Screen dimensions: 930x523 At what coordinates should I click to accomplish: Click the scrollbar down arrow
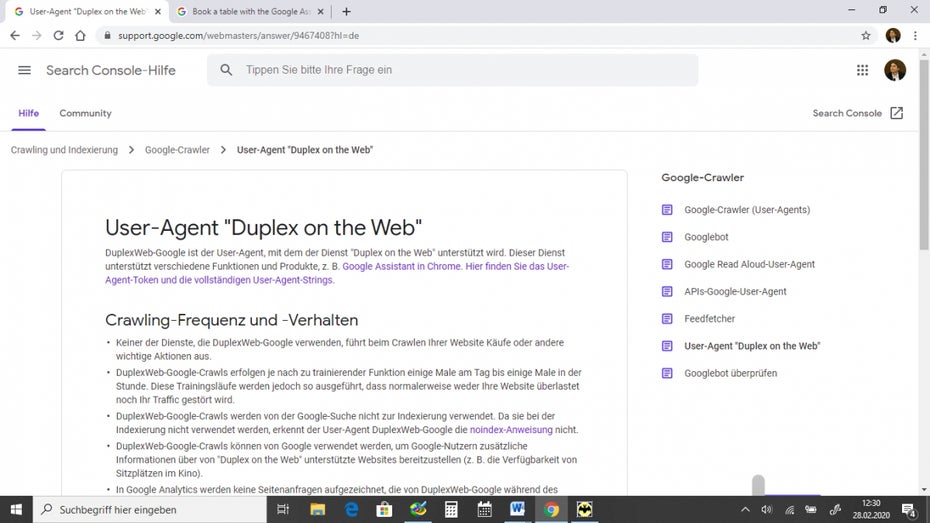[x=924, y=490]
